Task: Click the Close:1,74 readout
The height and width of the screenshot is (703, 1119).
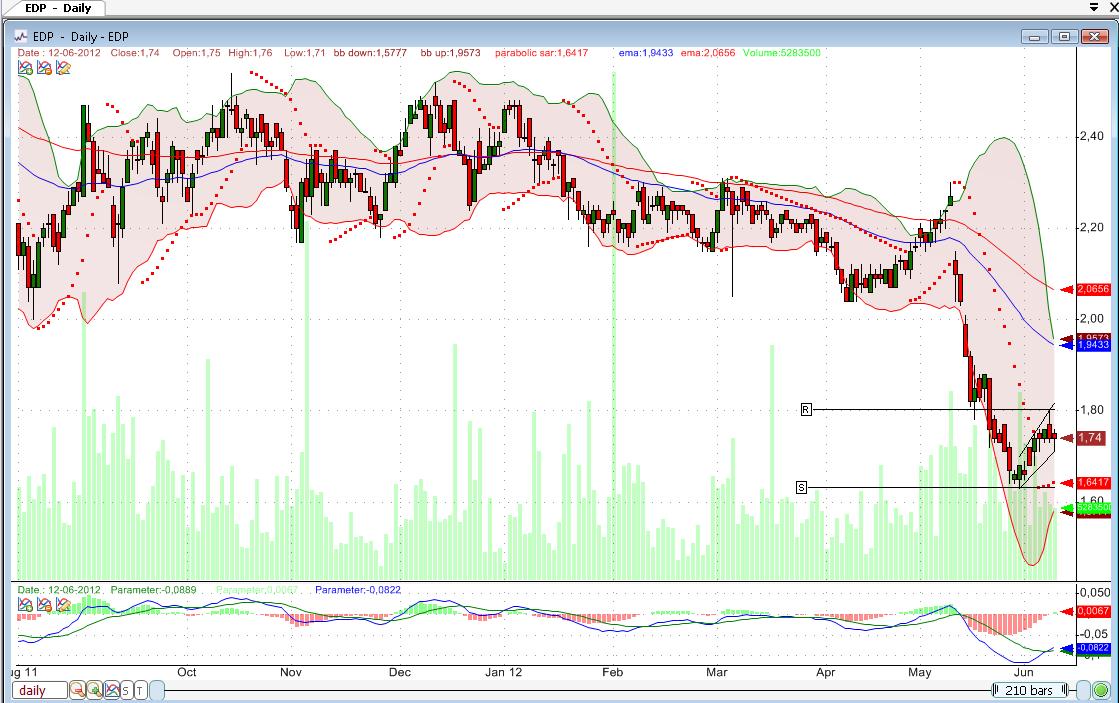Action: (x=135, y=53)
